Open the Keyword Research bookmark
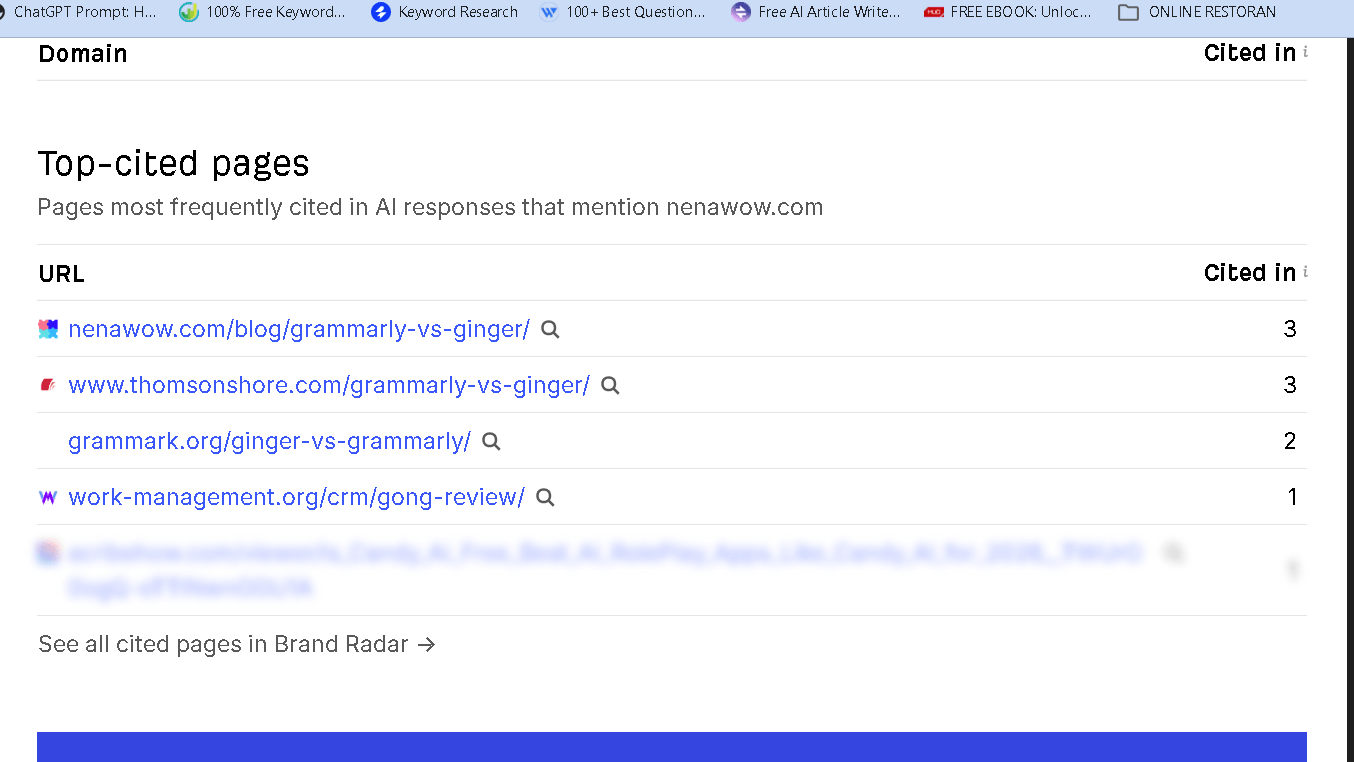 pyautogui.click(x=445, y=12)
